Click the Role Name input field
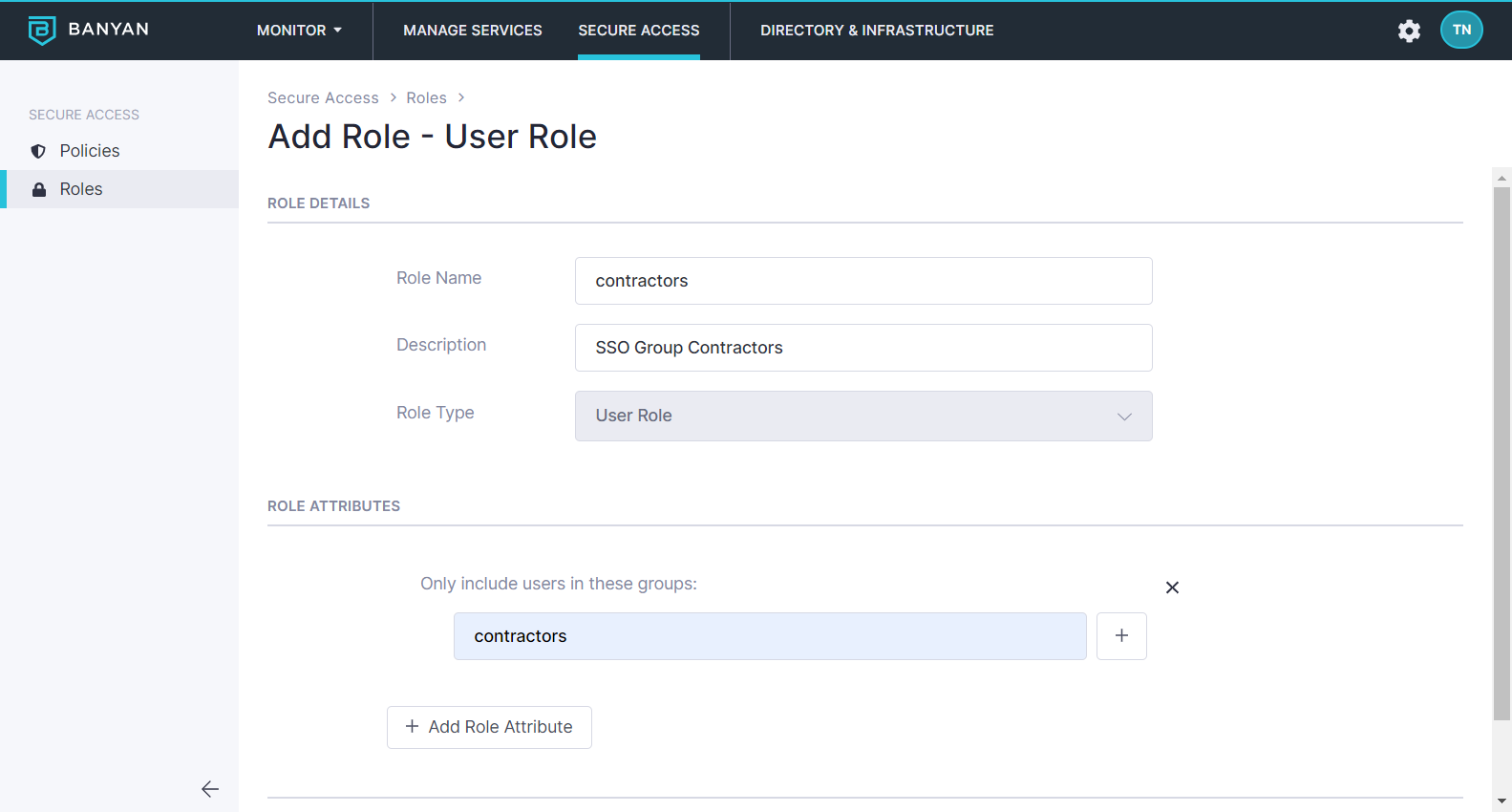 tap(863, 281)
